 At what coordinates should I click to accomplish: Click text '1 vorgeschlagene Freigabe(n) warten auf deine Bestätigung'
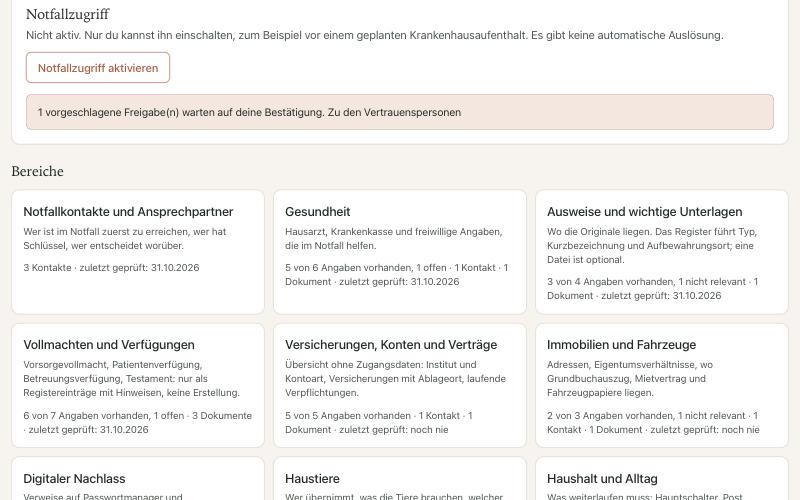coord(181,112)
